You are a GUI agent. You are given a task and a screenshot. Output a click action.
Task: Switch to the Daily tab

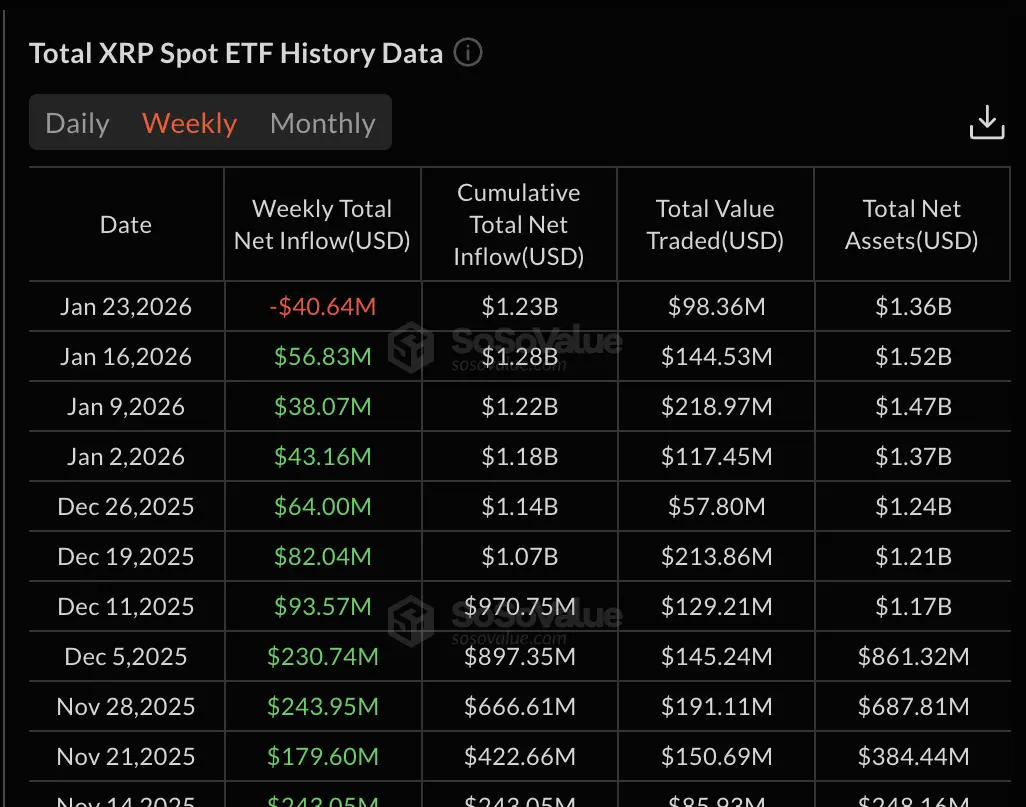click(x=77, y=123)
